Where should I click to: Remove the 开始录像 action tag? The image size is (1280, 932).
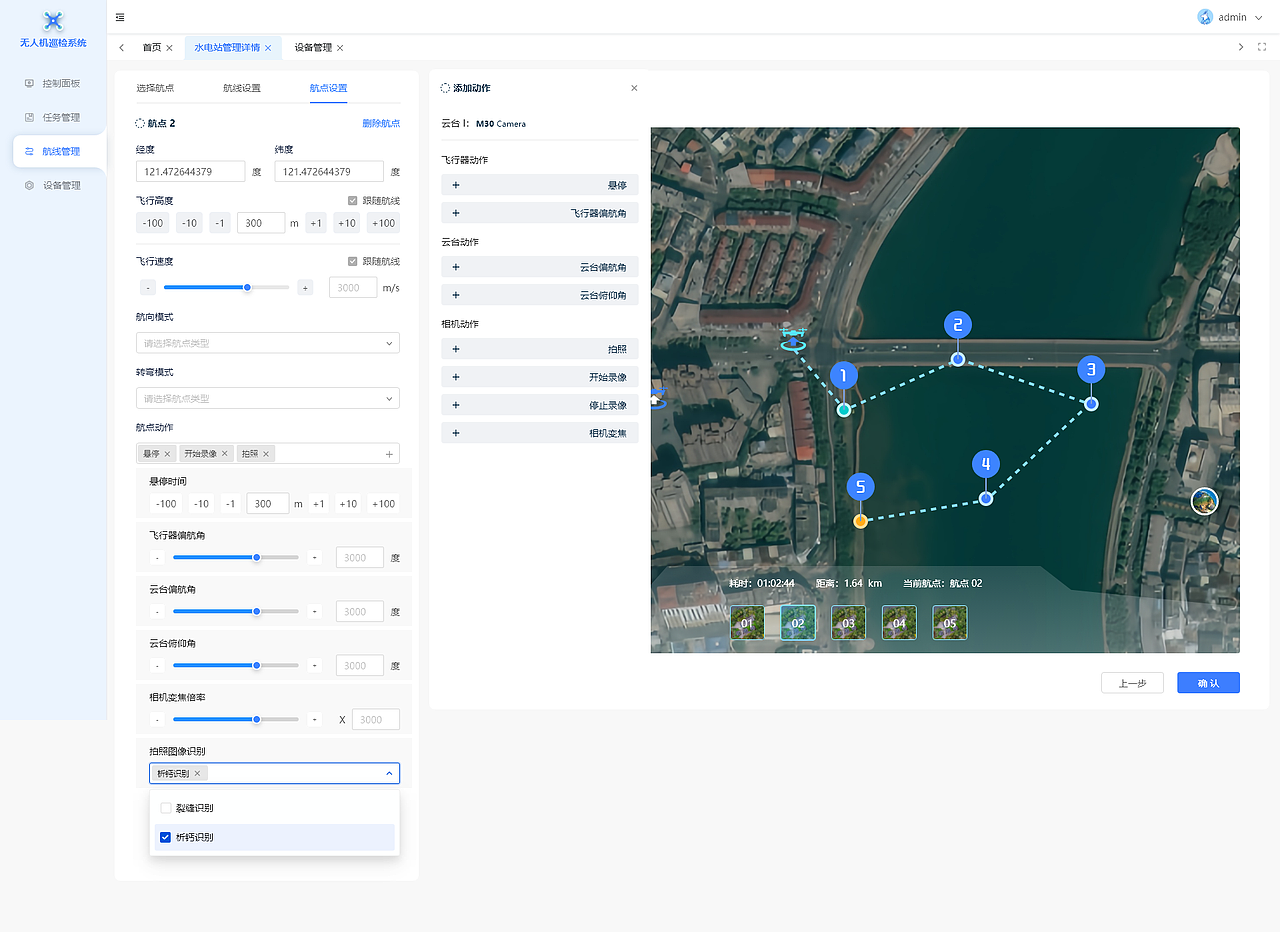click(x=225, y=453)
